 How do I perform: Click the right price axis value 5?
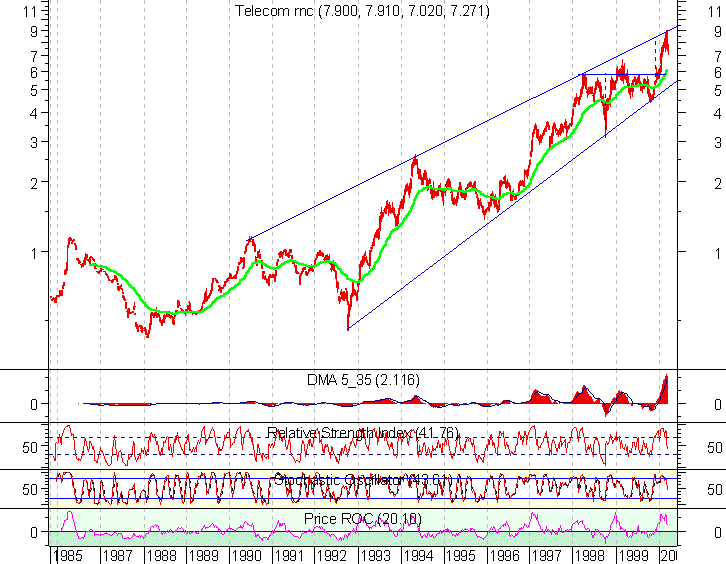point(718,90)
